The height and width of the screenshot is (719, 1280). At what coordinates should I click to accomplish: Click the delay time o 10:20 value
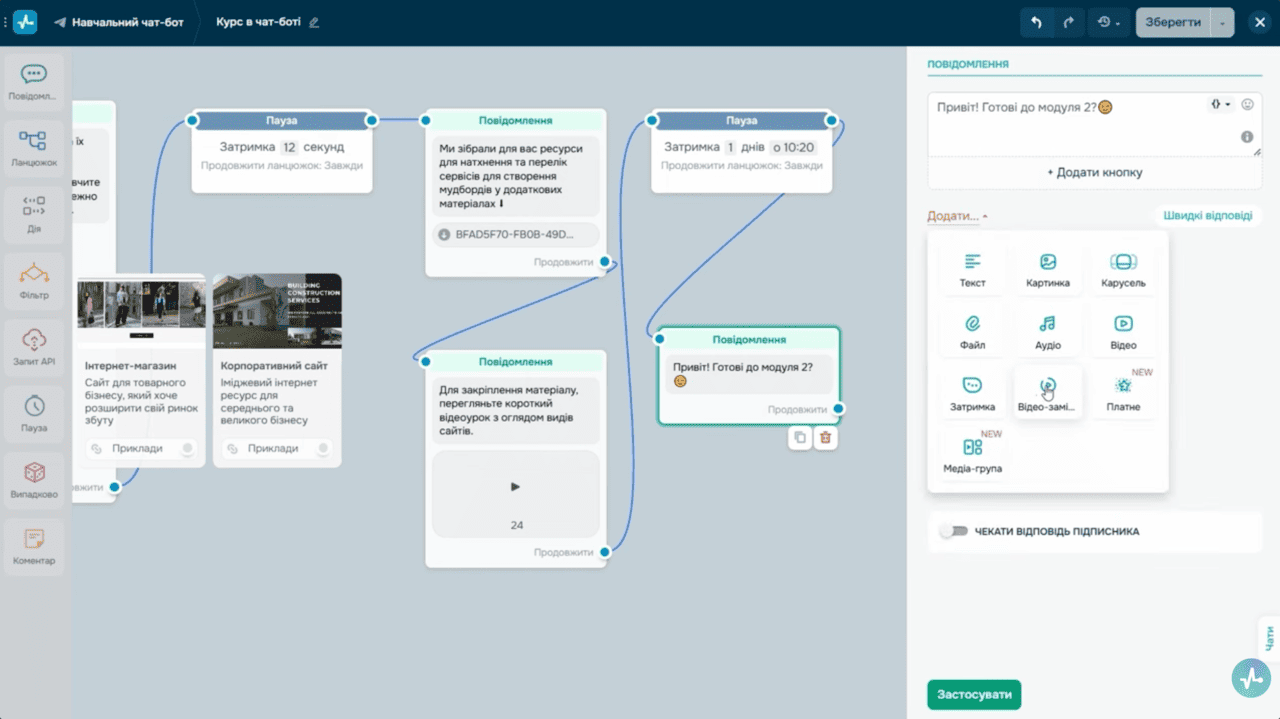point(793,147)
